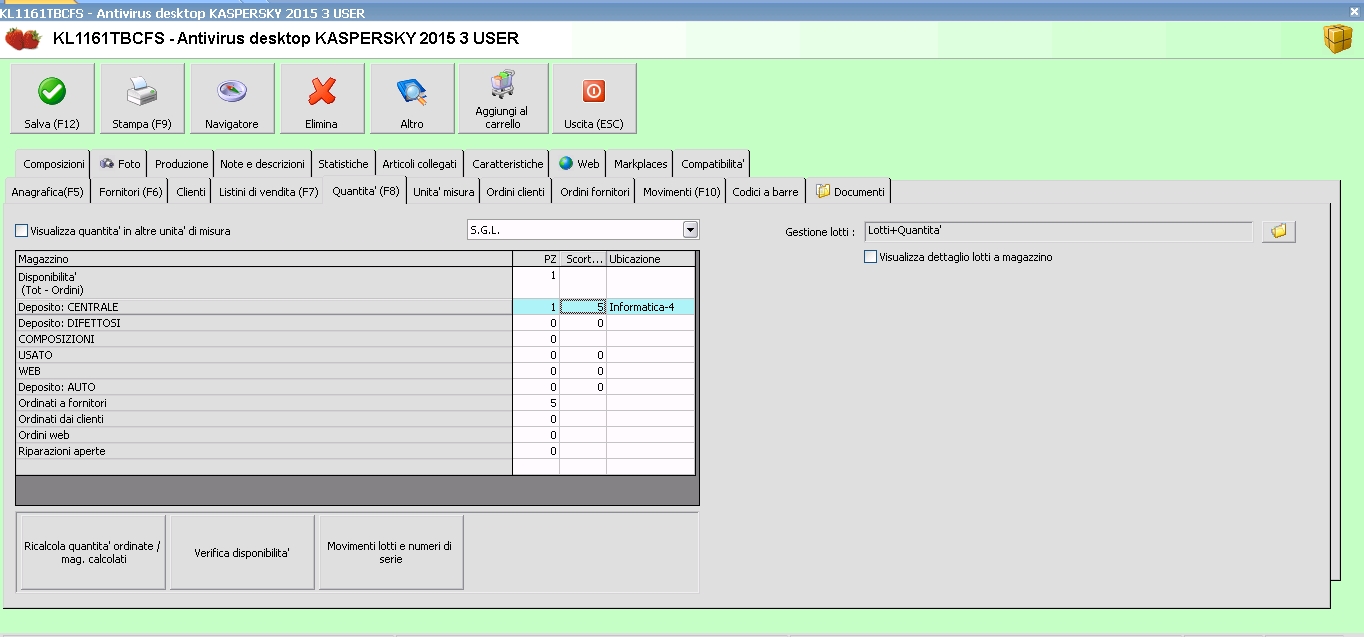1364x637 pixels.
Task: Click the Informatica-4 ubicazione cell
Action: (x=650, y=307)
